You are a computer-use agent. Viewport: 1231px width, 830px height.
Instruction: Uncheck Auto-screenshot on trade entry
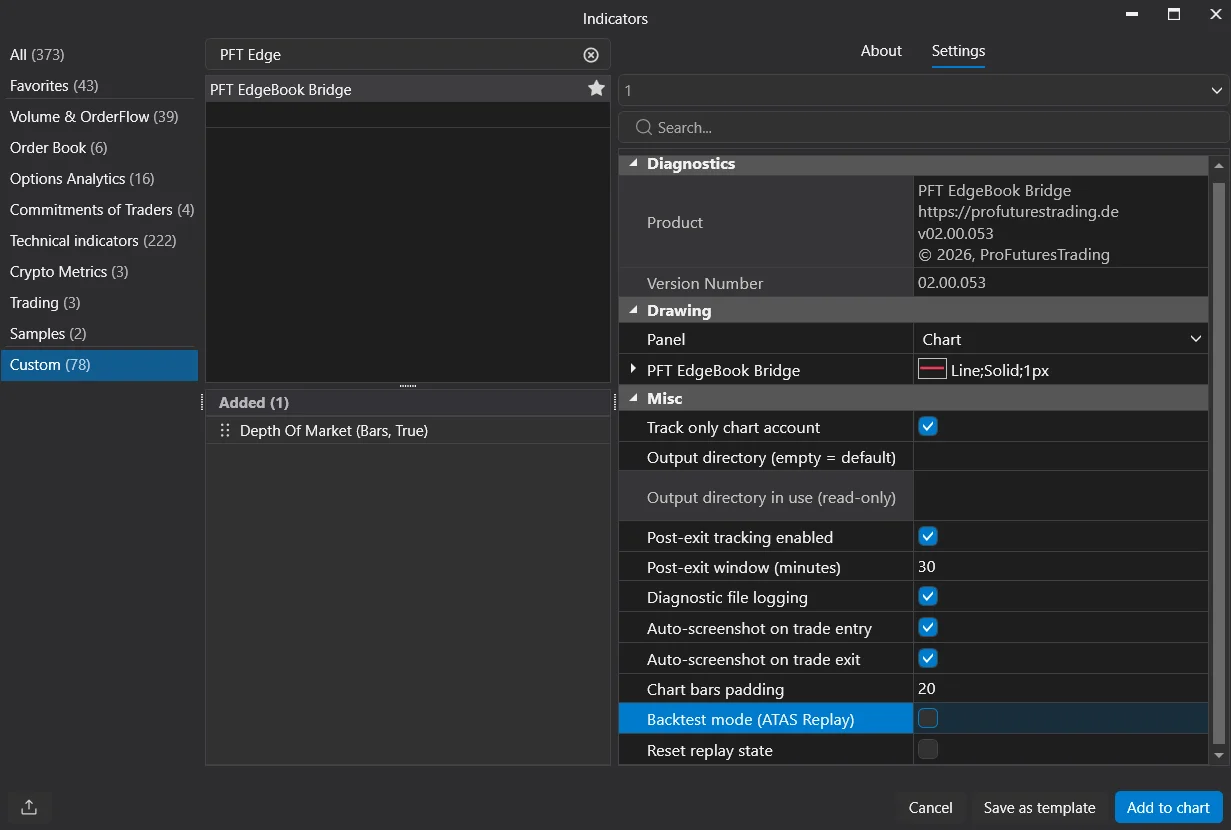tap(928, 628)
